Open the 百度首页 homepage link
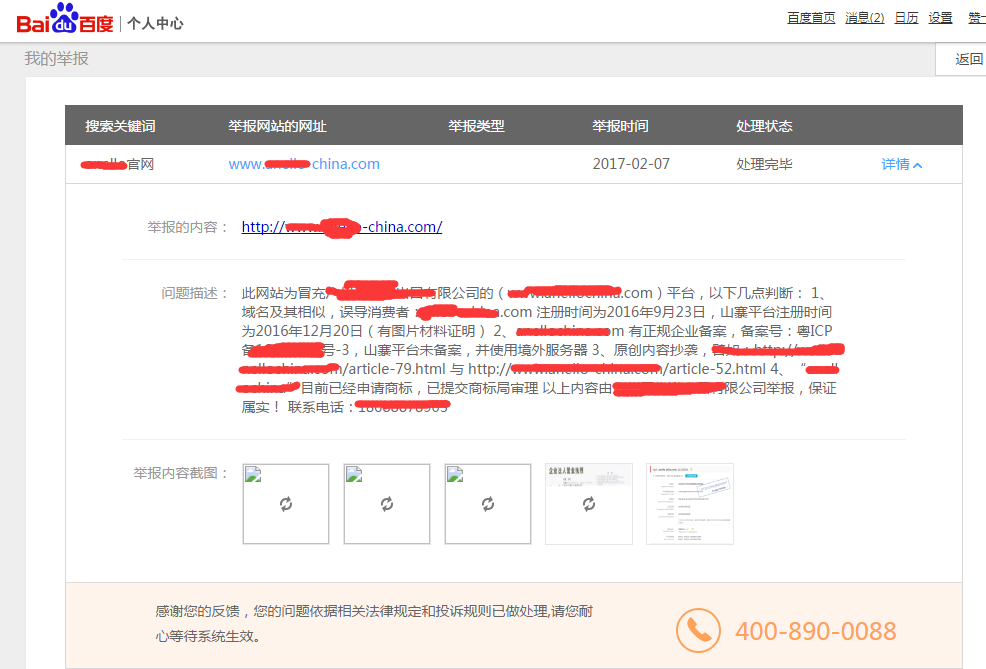Screen dimensions: 986x669 (x=810, y=17)
